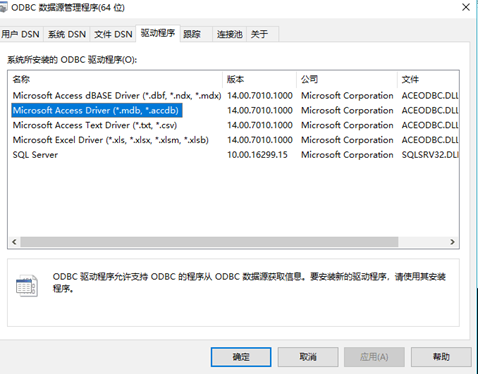This screenshot has width=478, height=374.
Task: Switch to the 用户 DSN tab
Action: (x=20, y=34)
